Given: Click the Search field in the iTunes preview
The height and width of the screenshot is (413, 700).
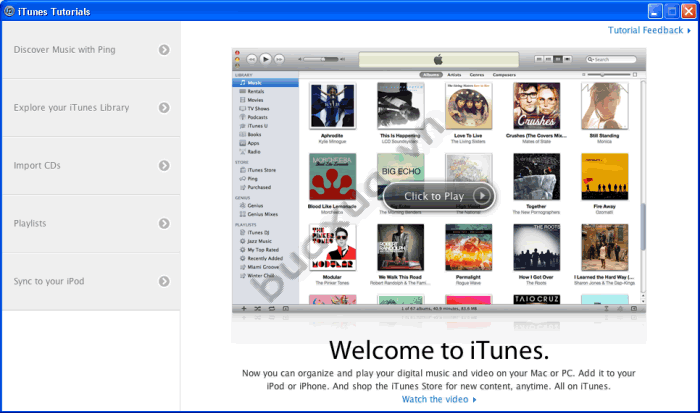Looking at the screenshot, I should tap(611, 59).
